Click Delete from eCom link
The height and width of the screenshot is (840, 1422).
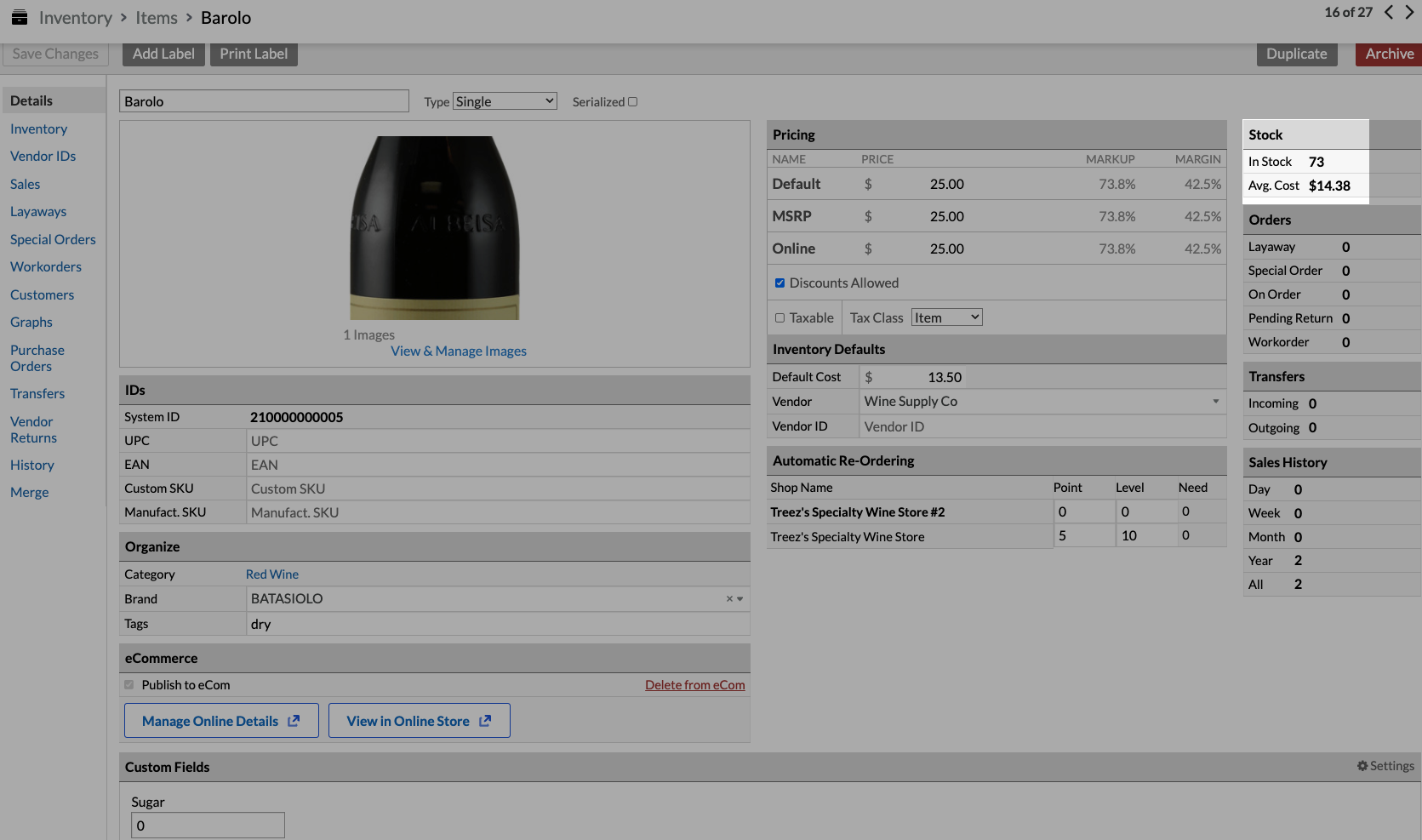pos(694,685)
